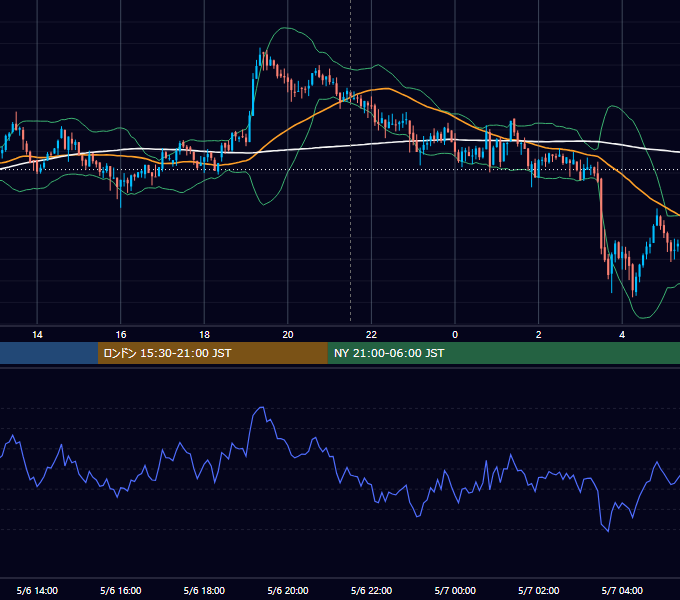
Task: Click the 5/6 16:00 label on indicator axis
Action: [x=121, y=590]
